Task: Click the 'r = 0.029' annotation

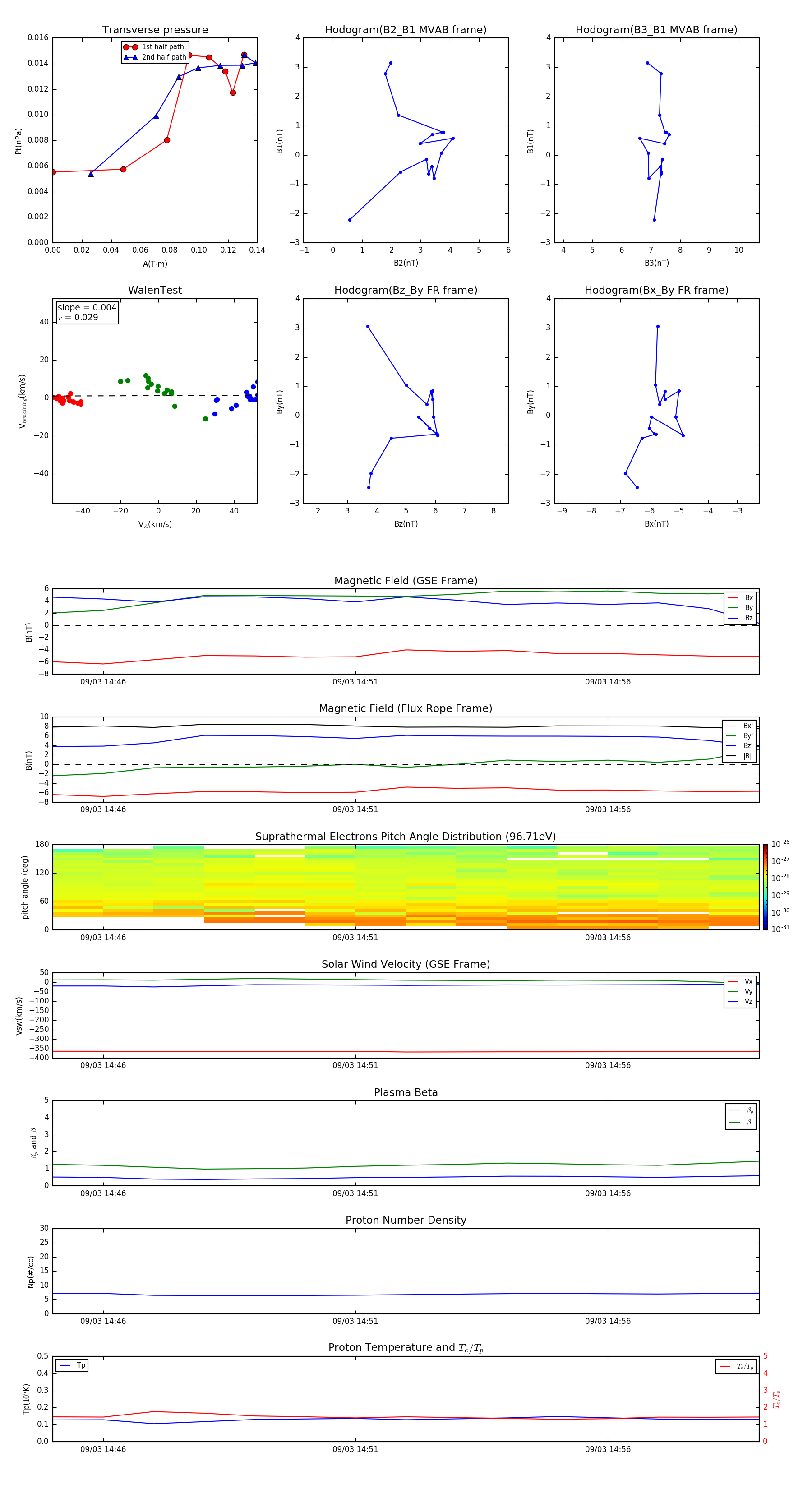Action: pyautogui.click(x=78, y=317)
